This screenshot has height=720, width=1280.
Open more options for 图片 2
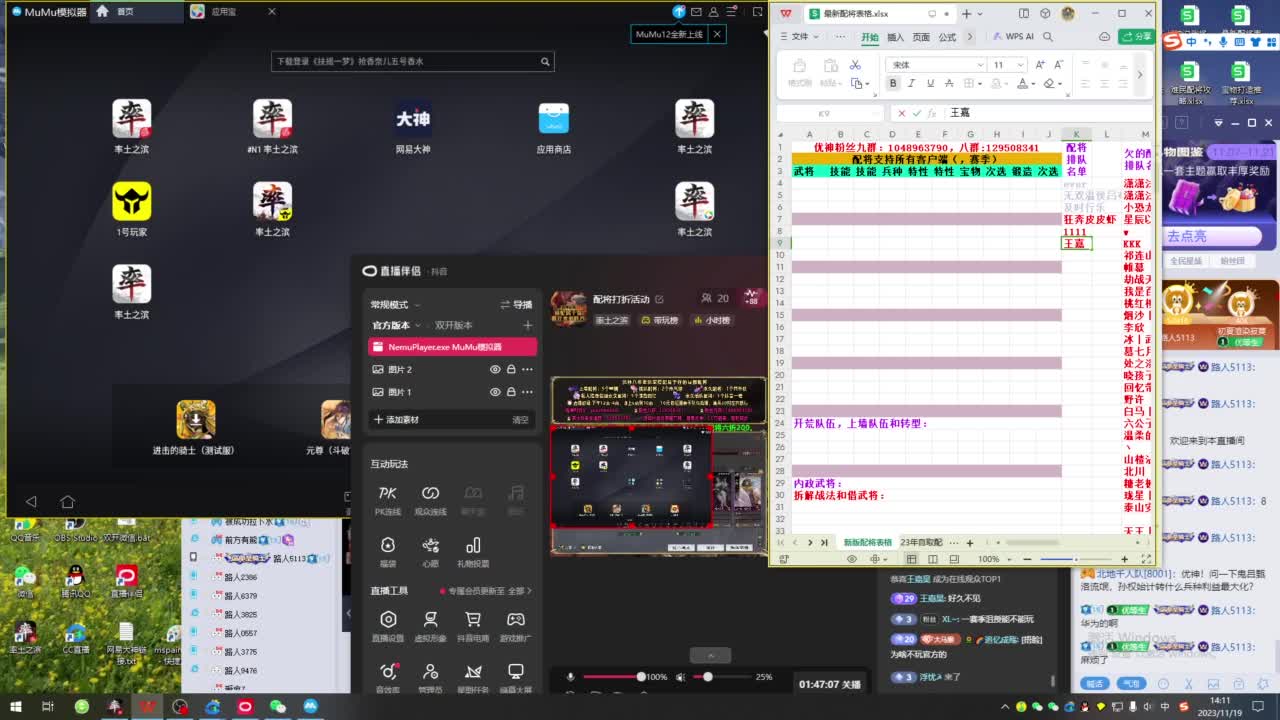(527, 369)
